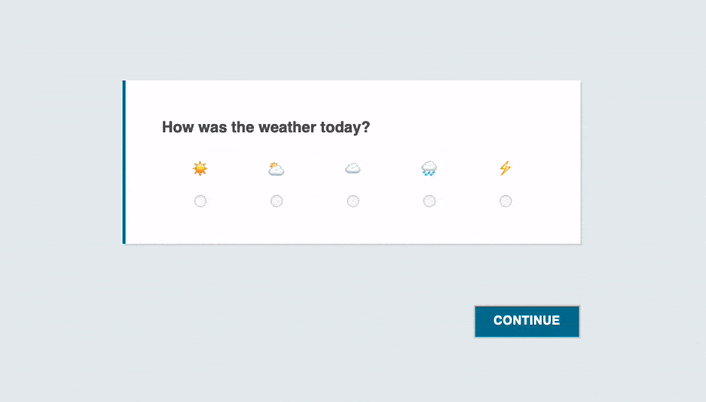This screenshot has width=706, height=402.
Task: Click the word "today?" in the heading
Action: [x=345, y=128]
